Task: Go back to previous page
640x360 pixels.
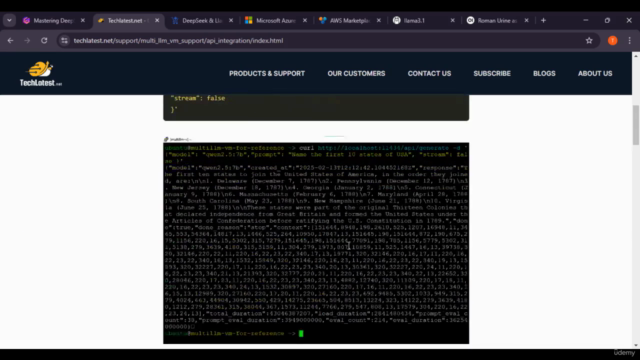Action: [11, 40]
